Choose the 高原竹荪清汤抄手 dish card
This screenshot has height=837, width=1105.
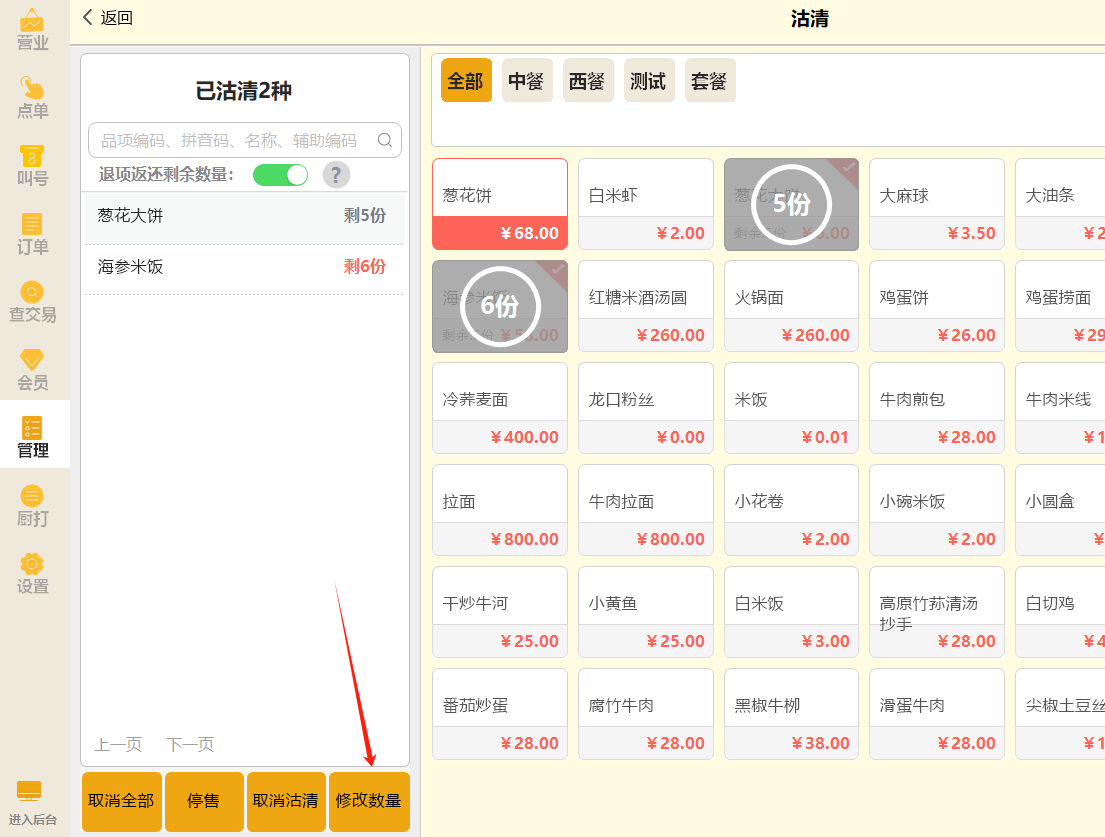point(937,613)
